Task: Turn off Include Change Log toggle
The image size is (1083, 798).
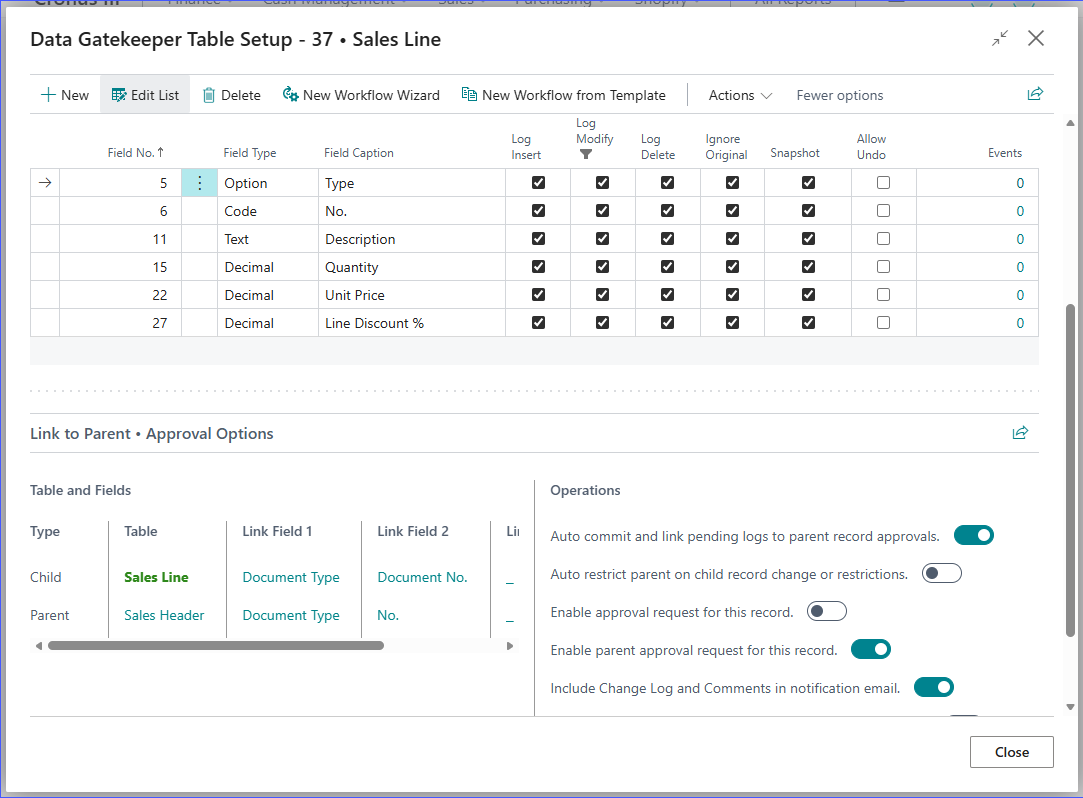Action: point(933,687)
